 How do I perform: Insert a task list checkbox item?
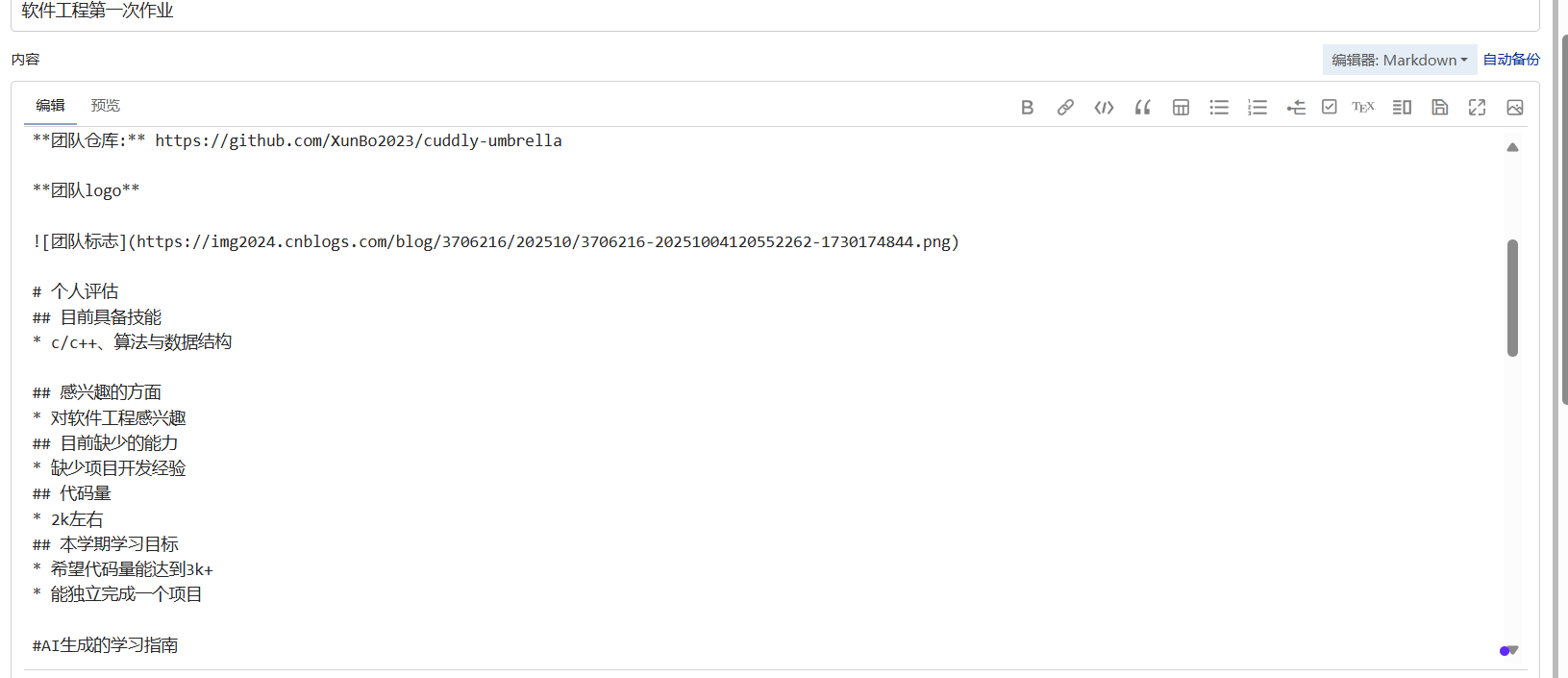click(1329, 107)
